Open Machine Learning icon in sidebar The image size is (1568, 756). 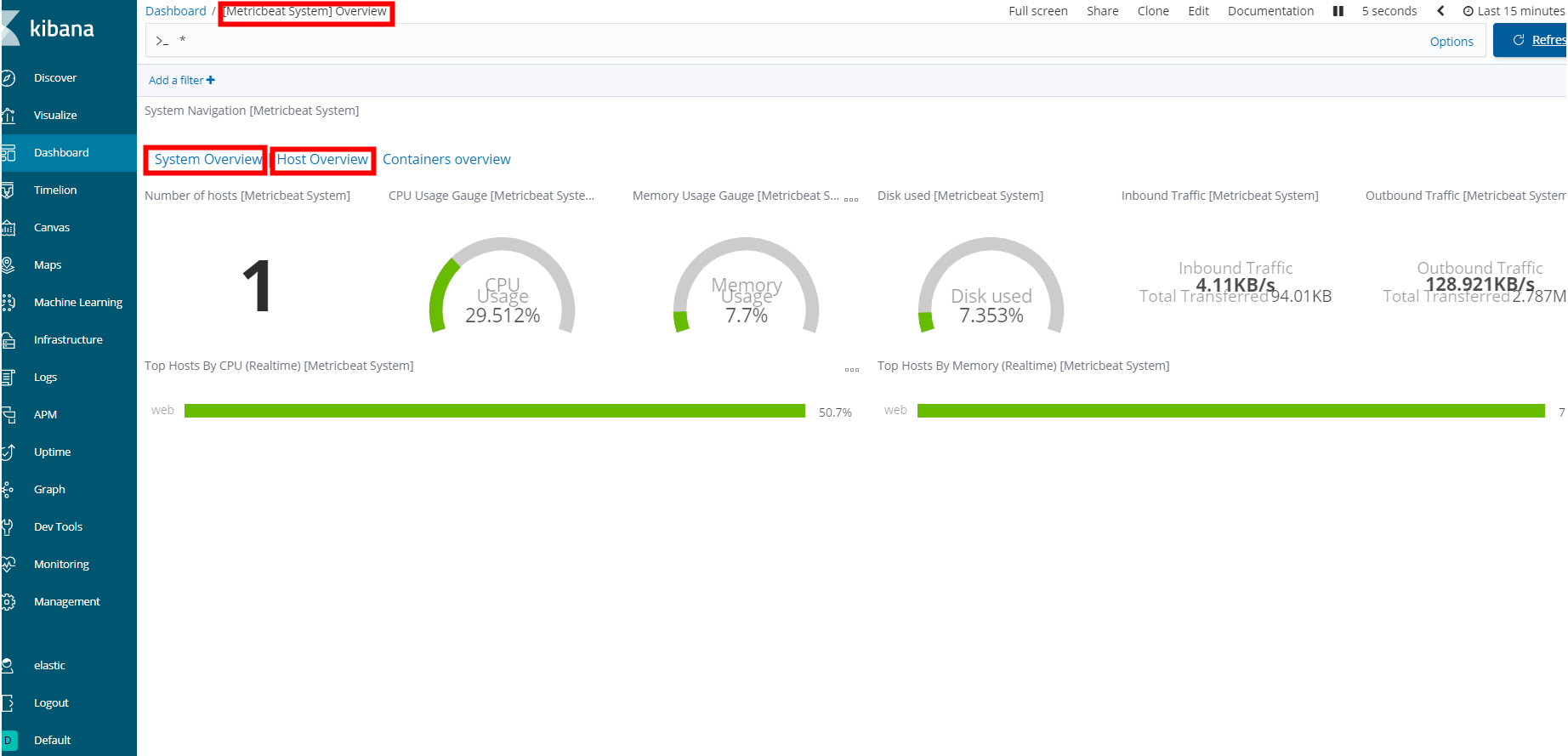click(x=8, y=303)
